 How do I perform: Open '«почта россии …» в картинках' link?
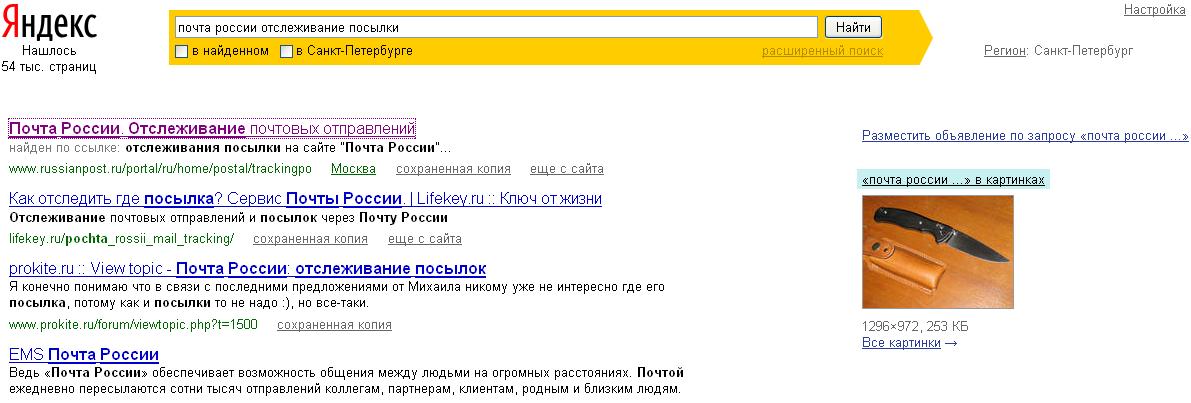pos(953,180)
